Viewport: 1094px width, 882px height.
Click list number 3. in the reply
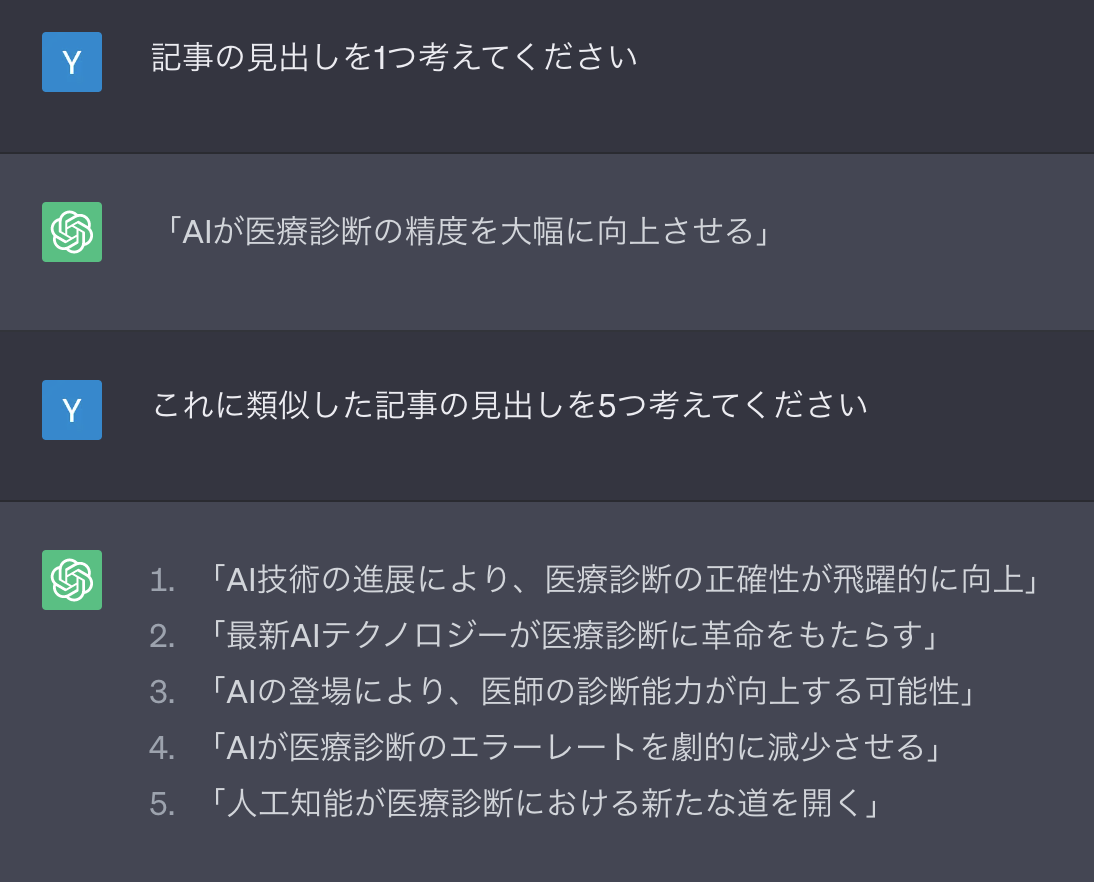click(162, 692)
